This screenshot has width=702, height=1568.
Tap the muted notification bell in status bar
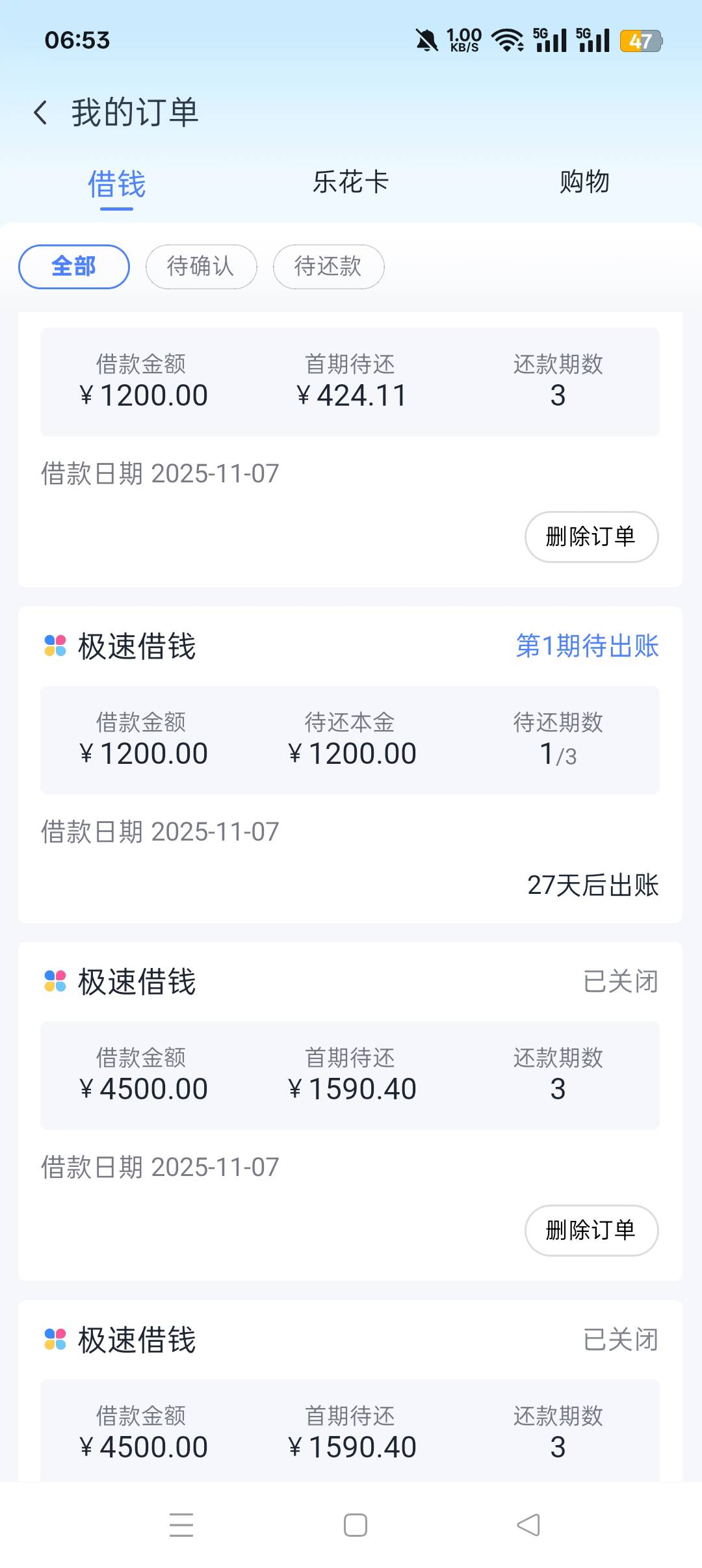[x=426, y=40]
